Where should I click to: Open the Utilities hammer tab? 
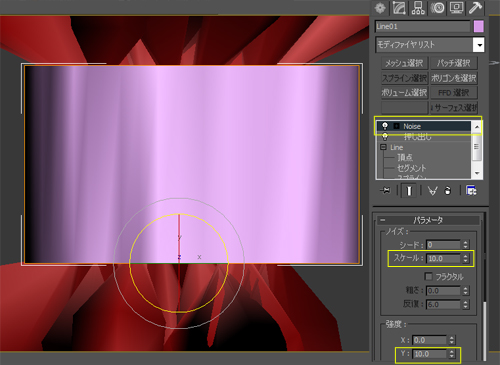475,8
